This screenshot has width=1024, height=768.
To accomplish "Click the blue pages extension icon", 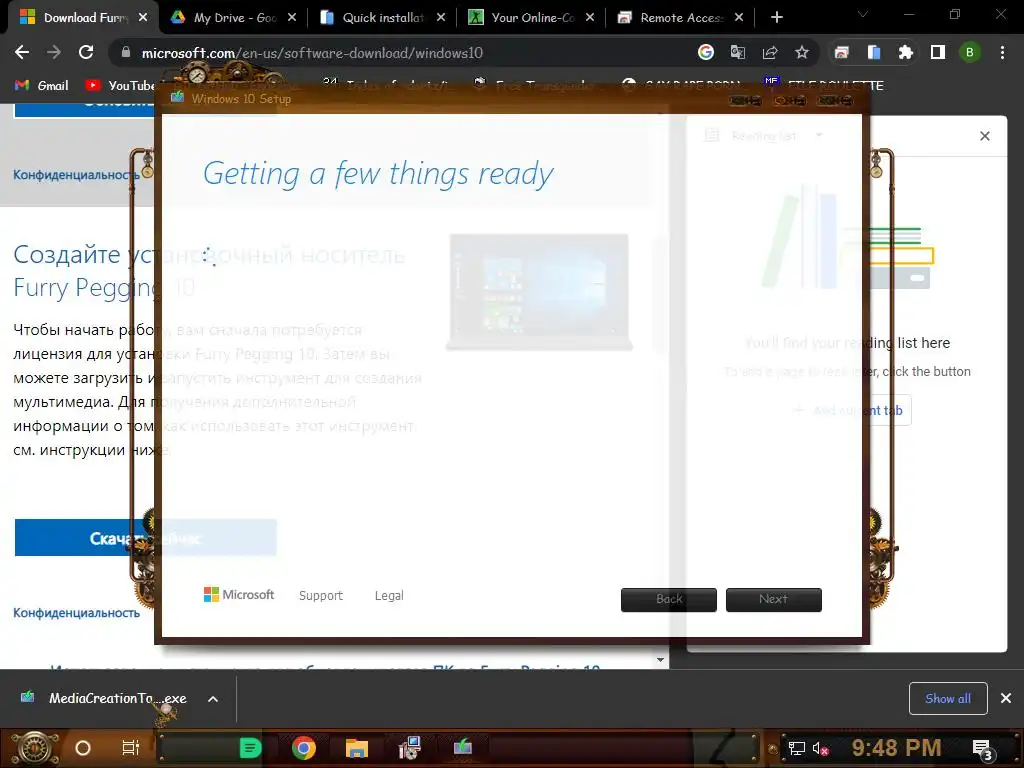I will [x=874, y=52].
